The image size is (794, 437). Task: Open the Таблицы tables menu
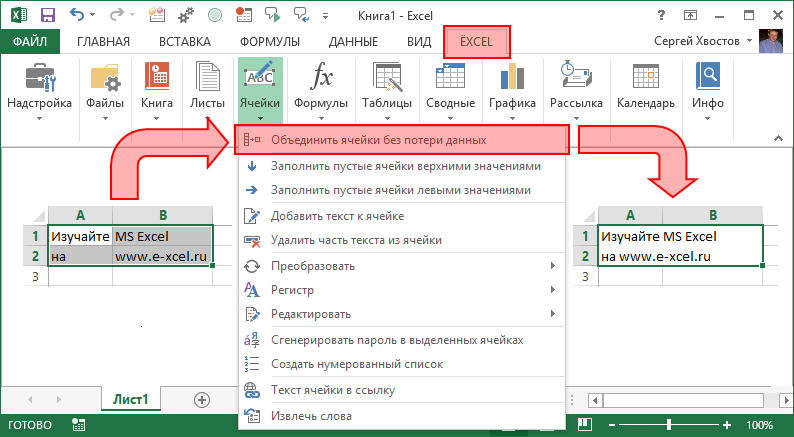click(x=387, y=91)
